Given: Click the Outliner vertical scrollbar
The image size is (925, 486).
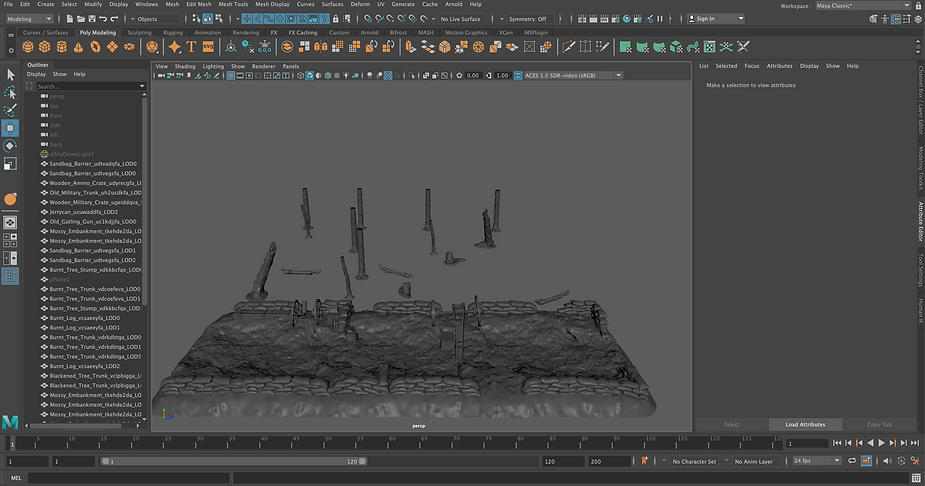Looking at the screenshot, I should (145, 201).
